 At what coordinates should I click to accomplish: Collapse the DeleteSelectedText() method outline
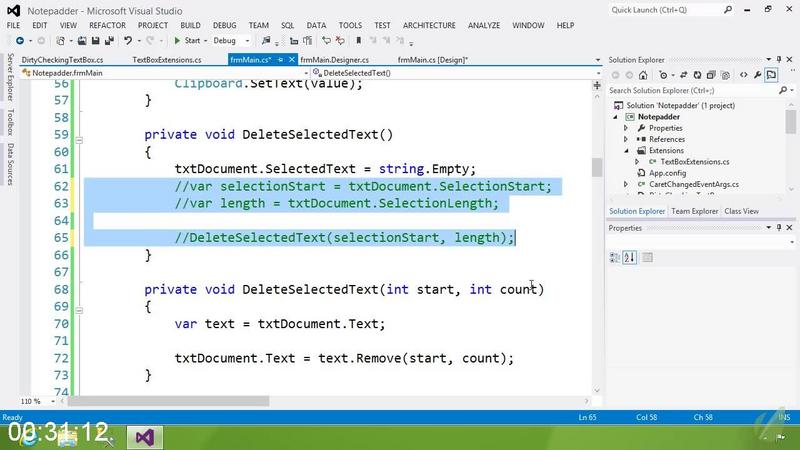click(79, 140)
